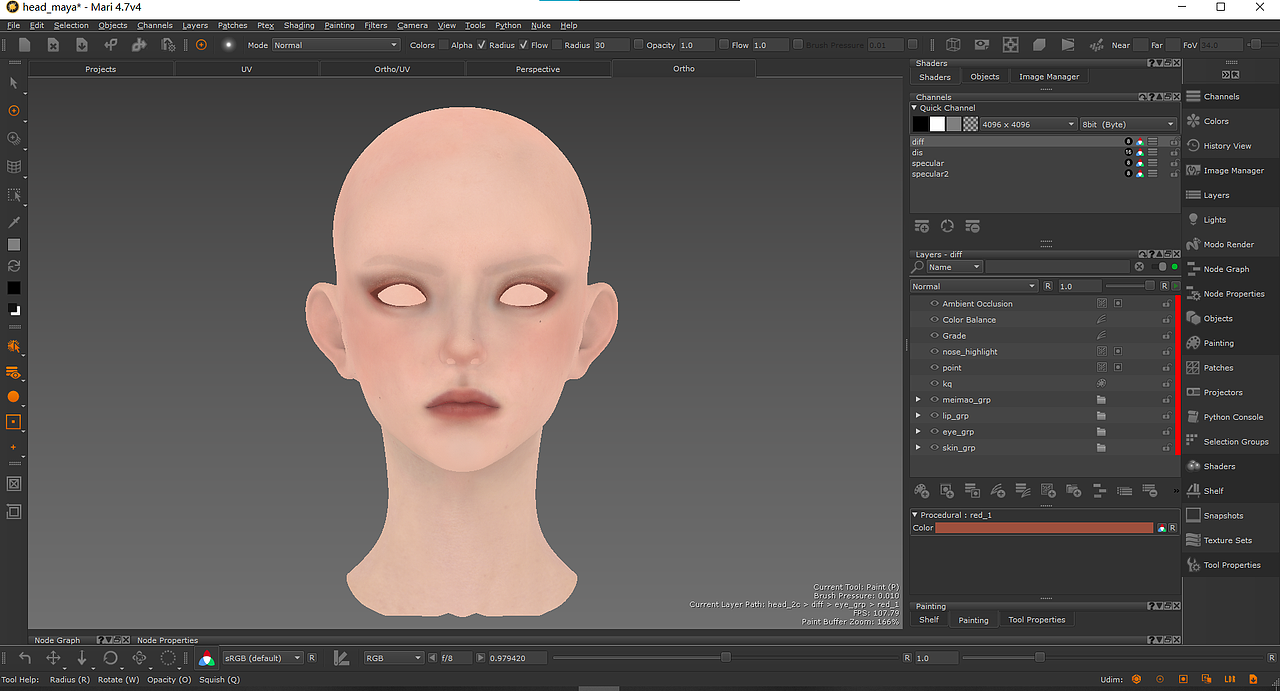Open the brush Mode Normal dropdown
The image size is (1280, 691).
[335, 45]
